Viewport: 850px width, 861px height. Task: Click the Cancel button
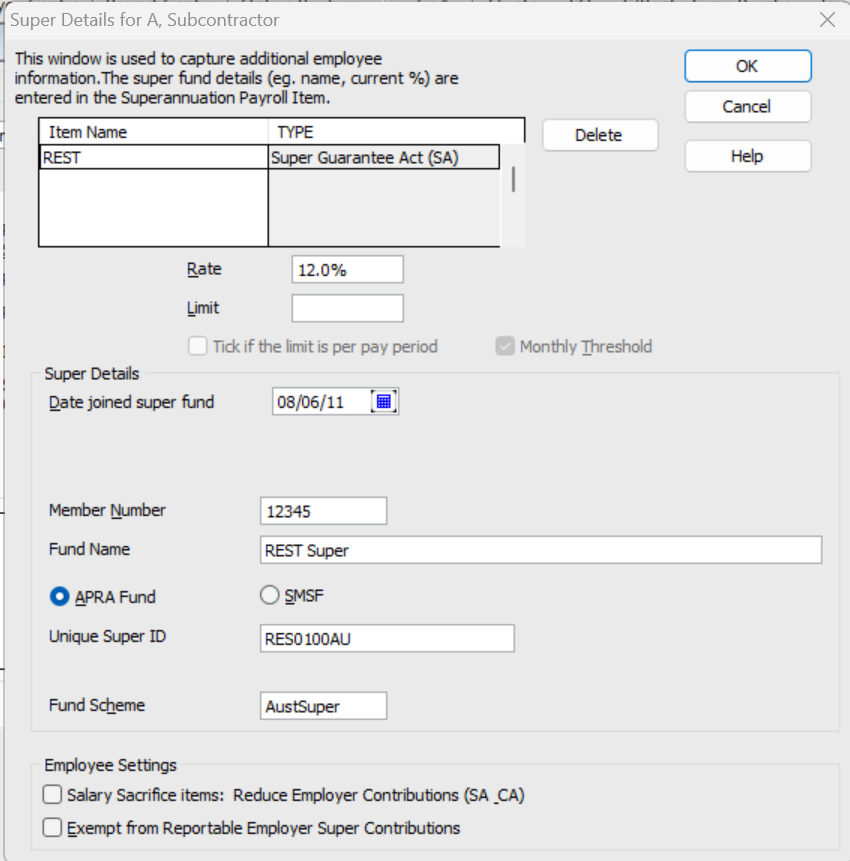pos(747,107)
